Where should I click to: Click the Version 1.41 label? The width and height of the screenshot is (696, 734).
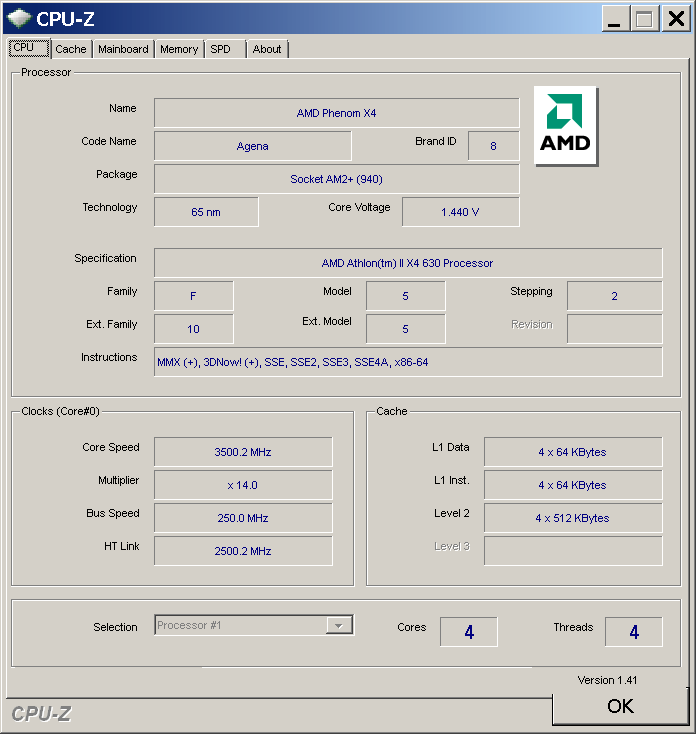tap(607, 680)
